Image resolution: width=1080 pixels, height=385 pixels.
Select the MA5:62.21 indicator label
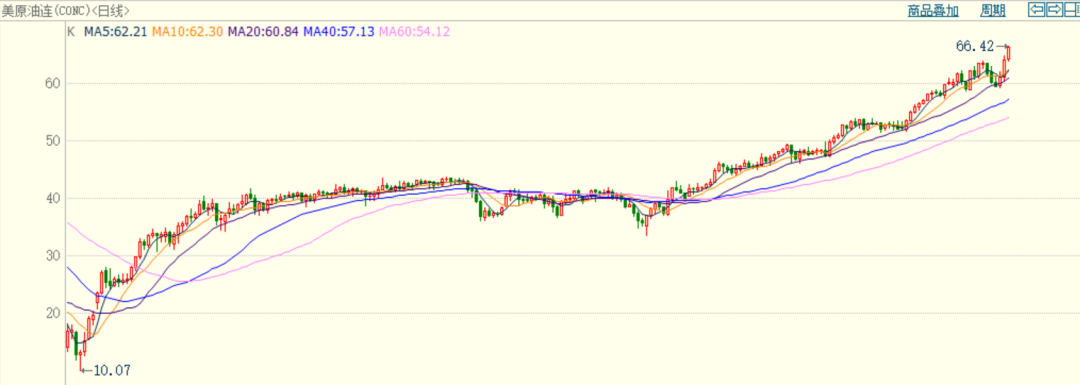coord(116,31)
